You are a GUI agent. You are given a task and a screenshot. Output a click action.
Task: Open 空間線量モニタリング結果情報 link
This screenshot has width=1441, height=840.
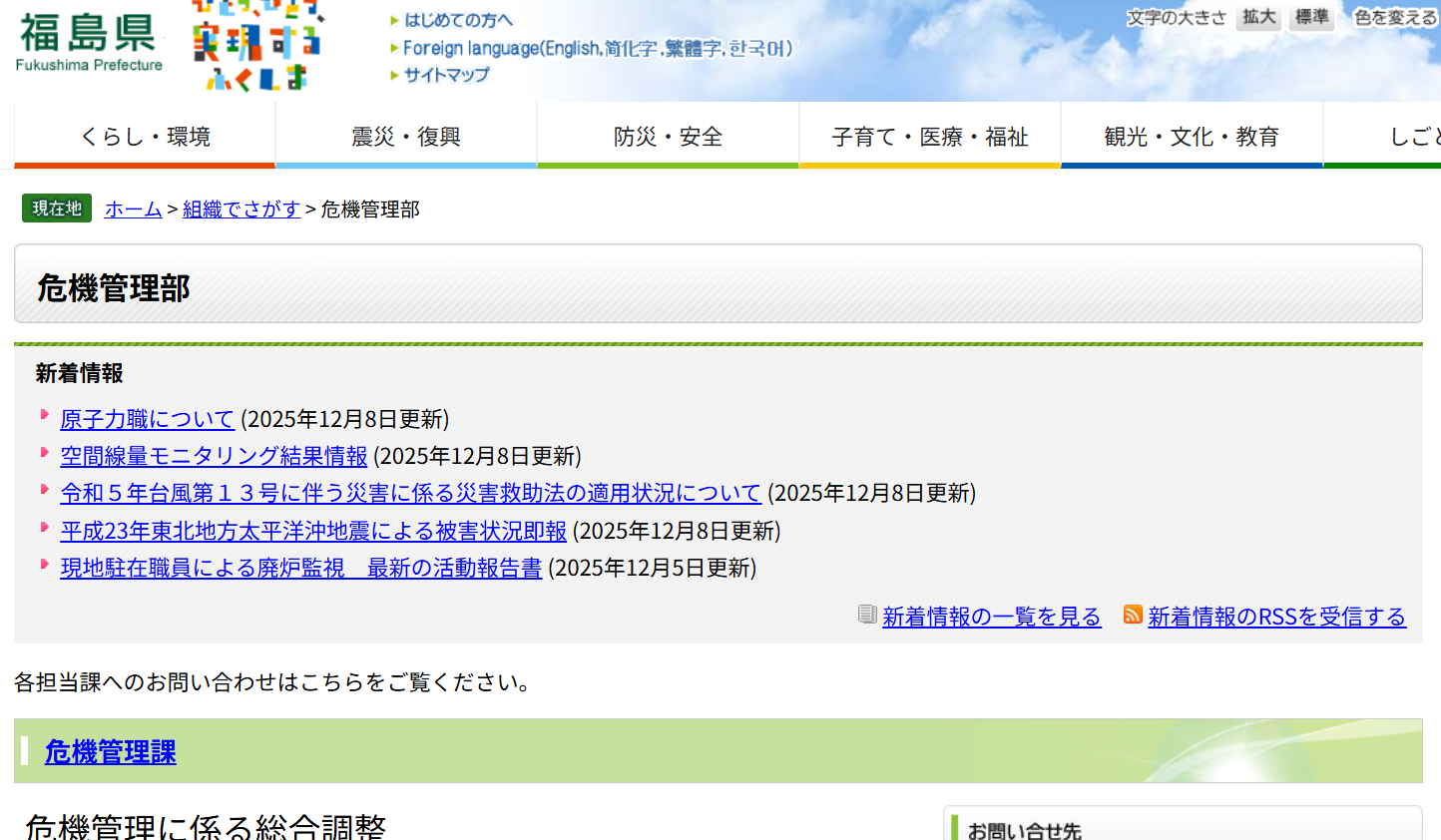pos(214,456)
